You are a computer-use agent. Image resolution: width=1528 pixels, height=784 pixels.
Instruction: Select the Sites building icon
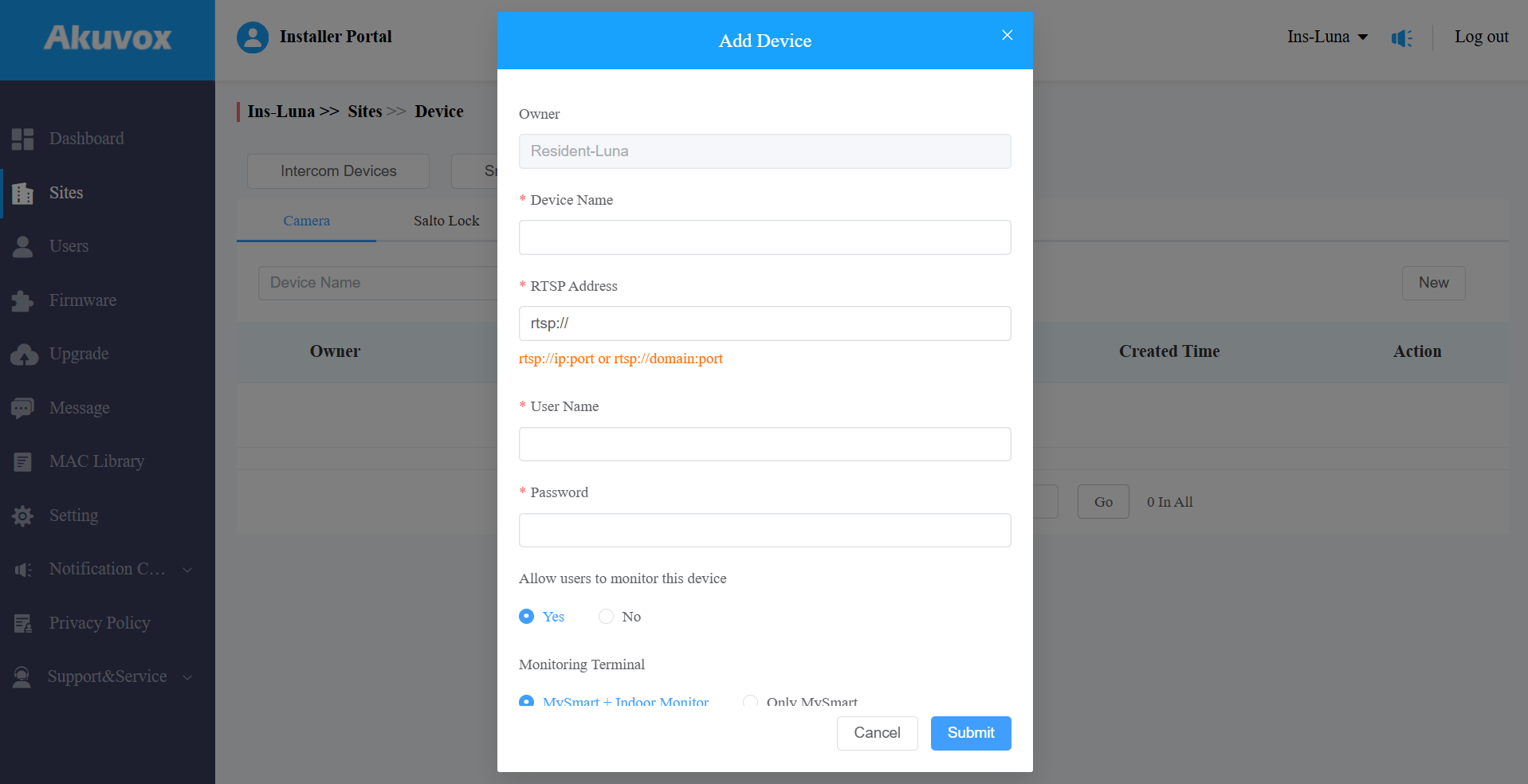click(x=22, y=193)
